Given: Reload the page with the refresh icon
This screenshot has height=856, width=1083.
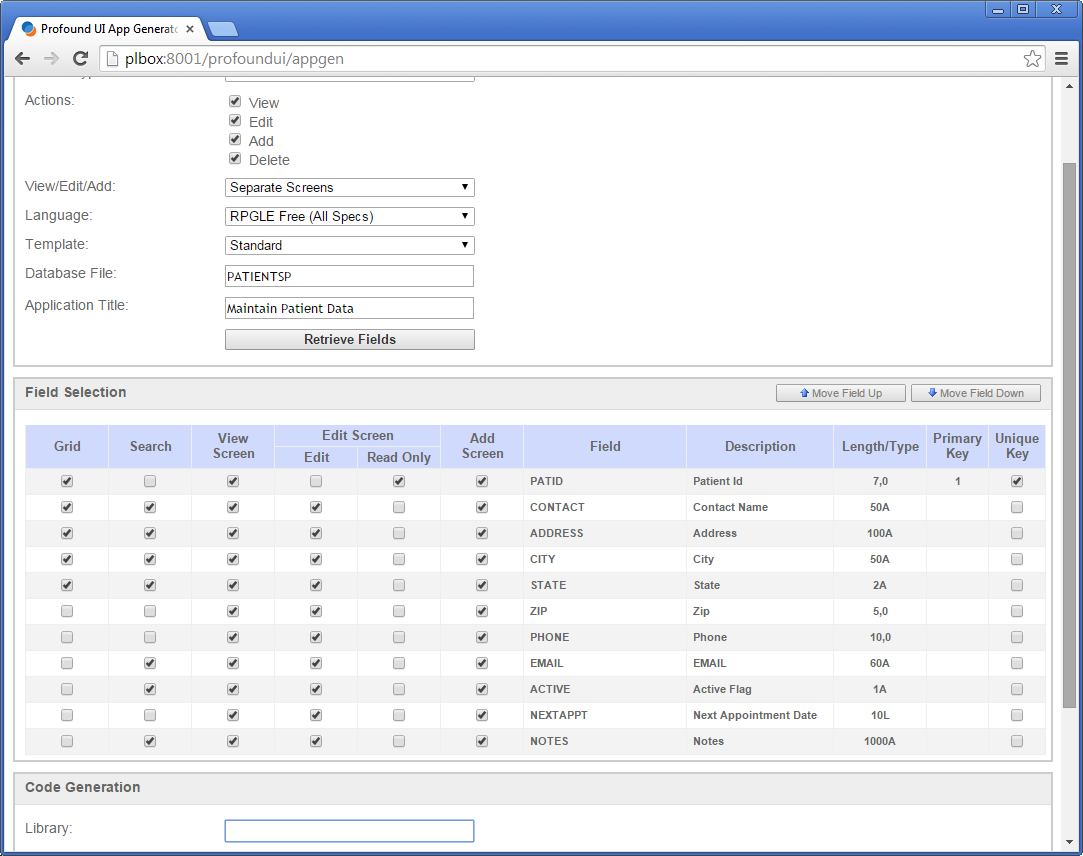Looking at the screenshot, I should point(81,59).
